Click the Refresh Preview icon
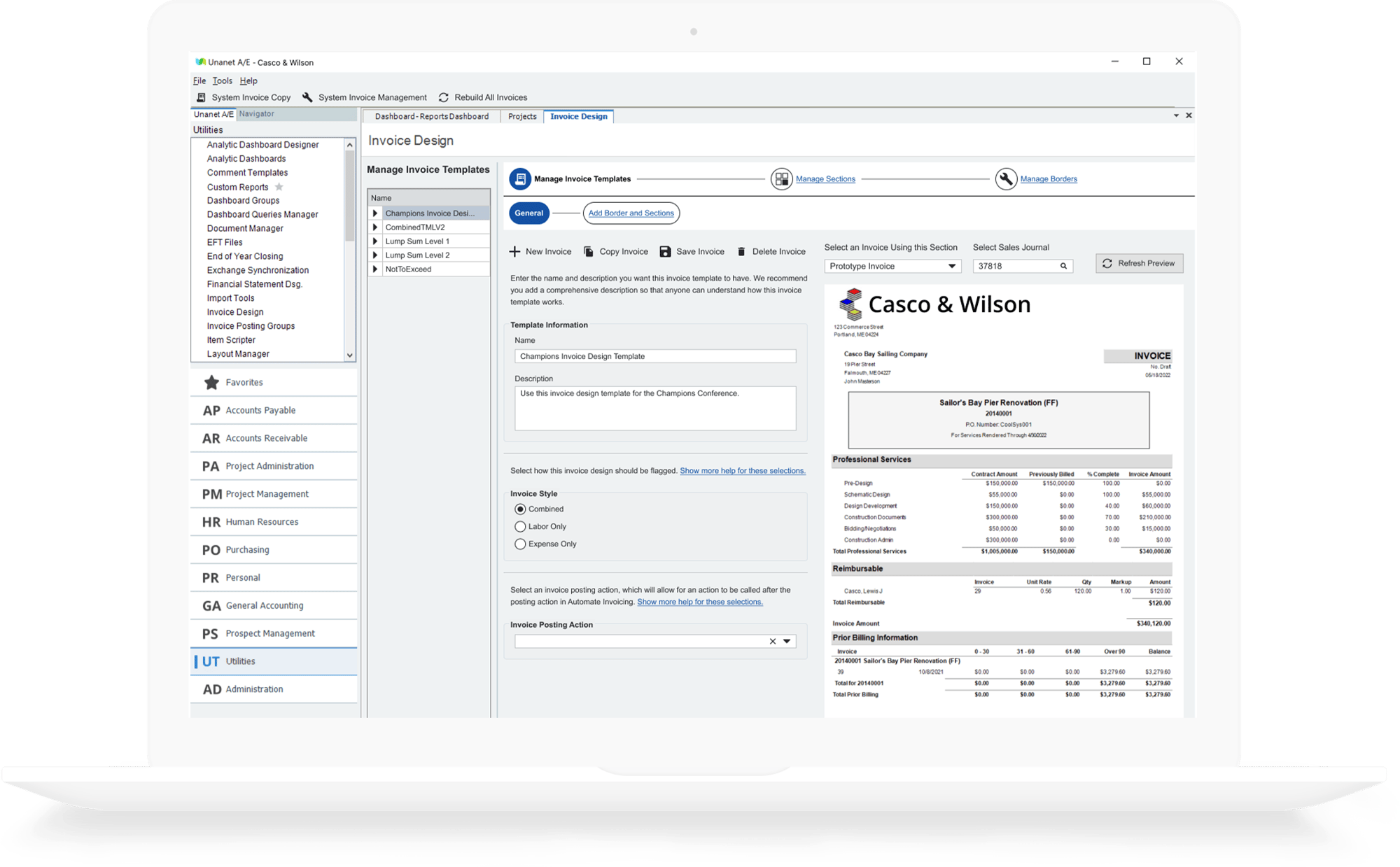1400x867 pixels. [1108, 264]
